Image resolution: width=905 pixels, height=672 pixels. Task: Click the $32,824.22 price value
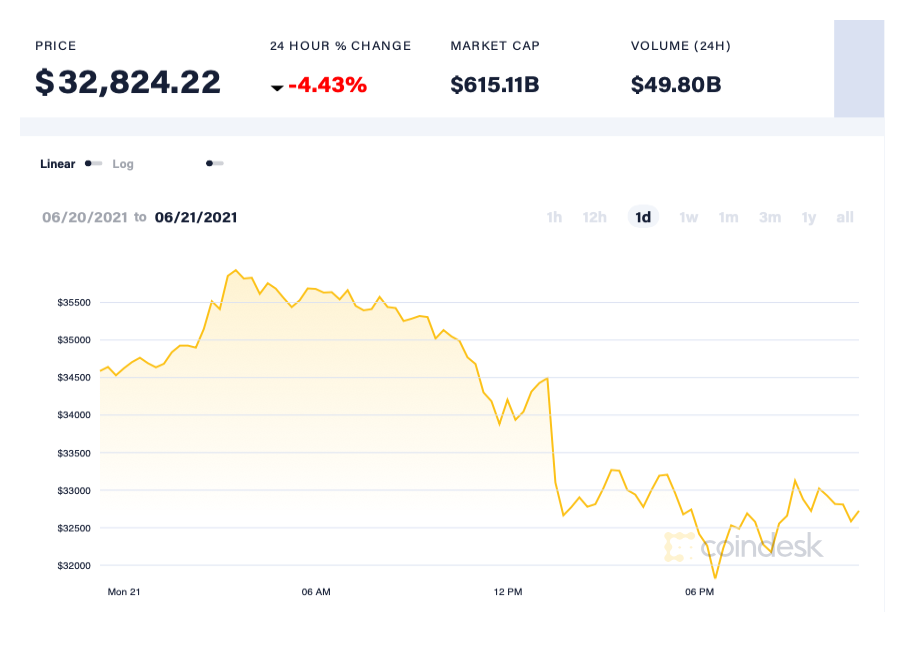(x=128, y=82)
